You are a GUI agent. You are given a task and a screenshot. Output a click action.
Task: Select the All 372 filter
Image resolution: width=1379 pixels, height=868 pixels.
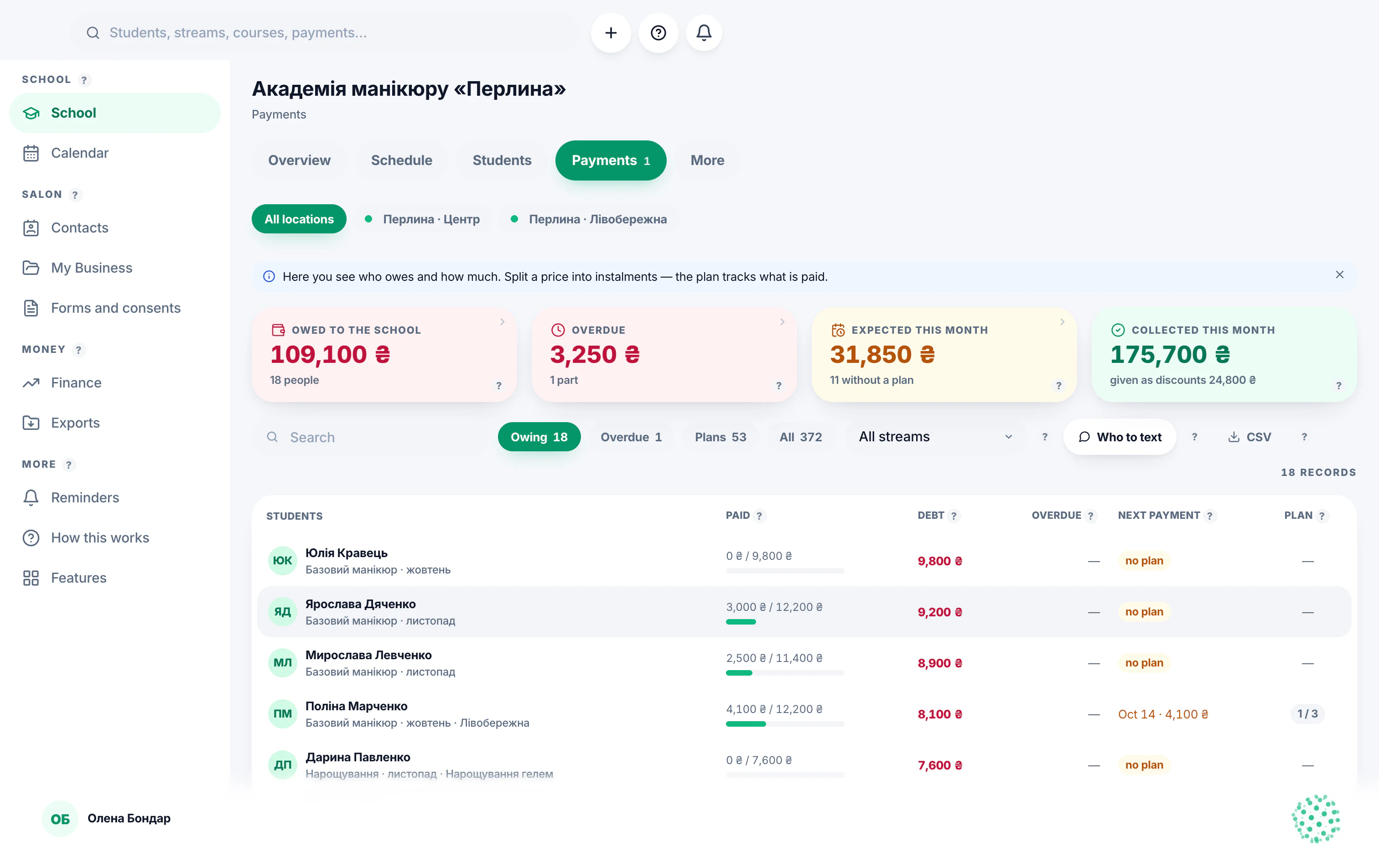point(800,437)
